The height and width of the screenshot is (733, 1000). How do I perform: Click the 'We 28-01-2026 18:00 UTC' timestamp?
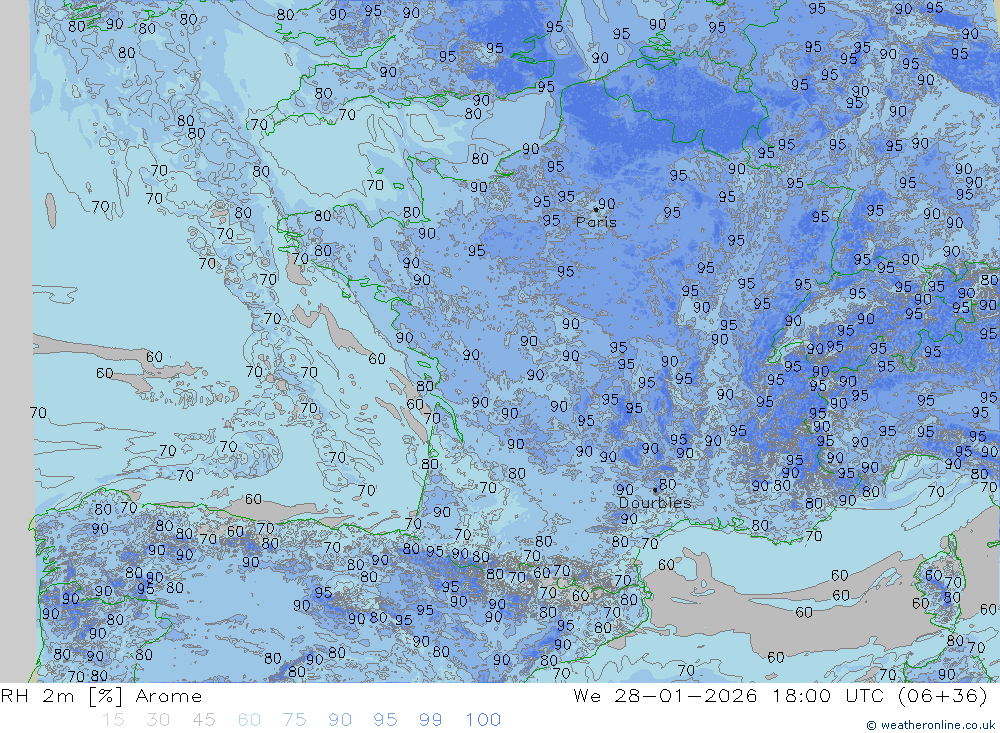(732, 695)
